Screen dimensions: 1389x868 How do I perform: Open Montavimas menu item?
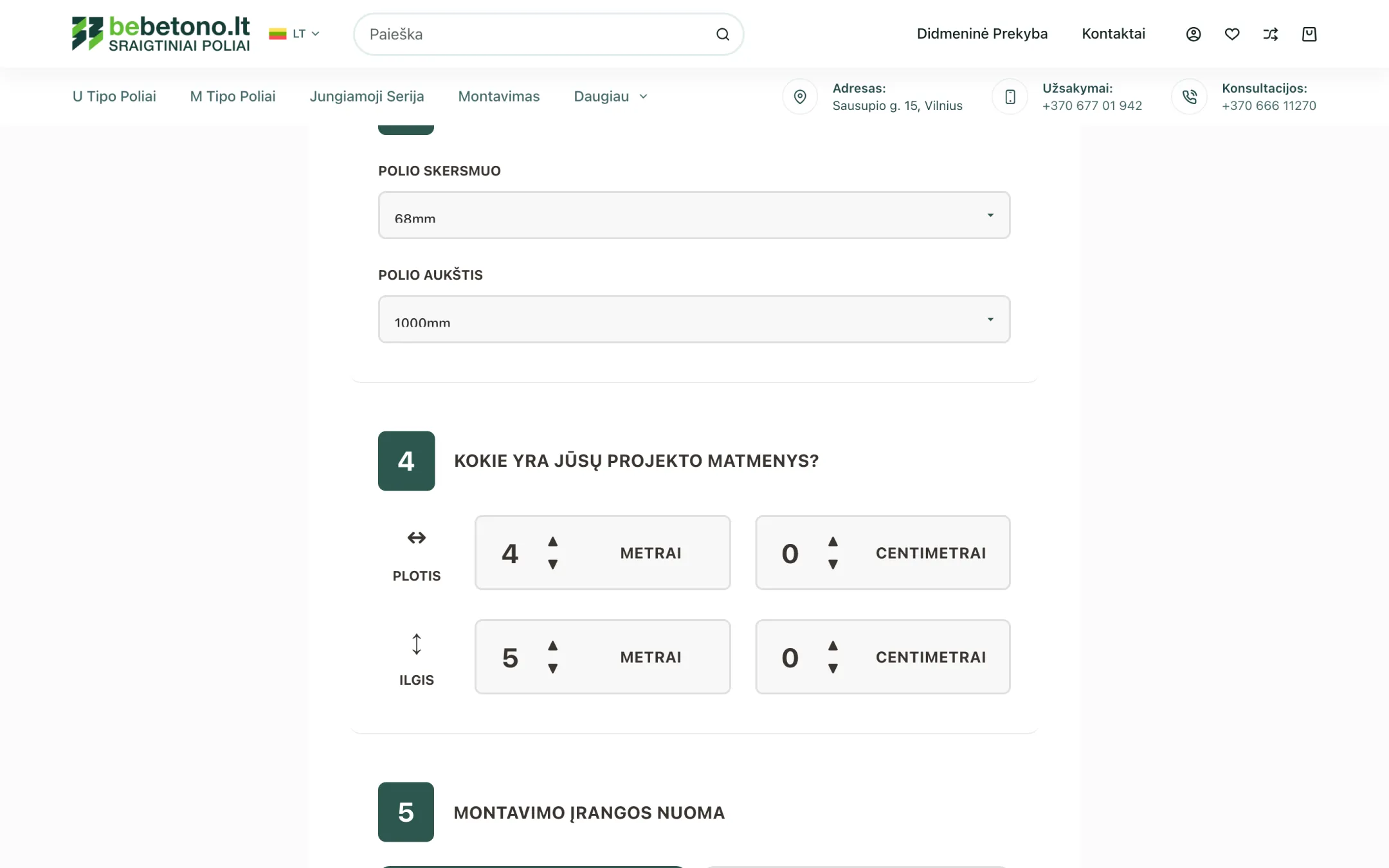499,96
